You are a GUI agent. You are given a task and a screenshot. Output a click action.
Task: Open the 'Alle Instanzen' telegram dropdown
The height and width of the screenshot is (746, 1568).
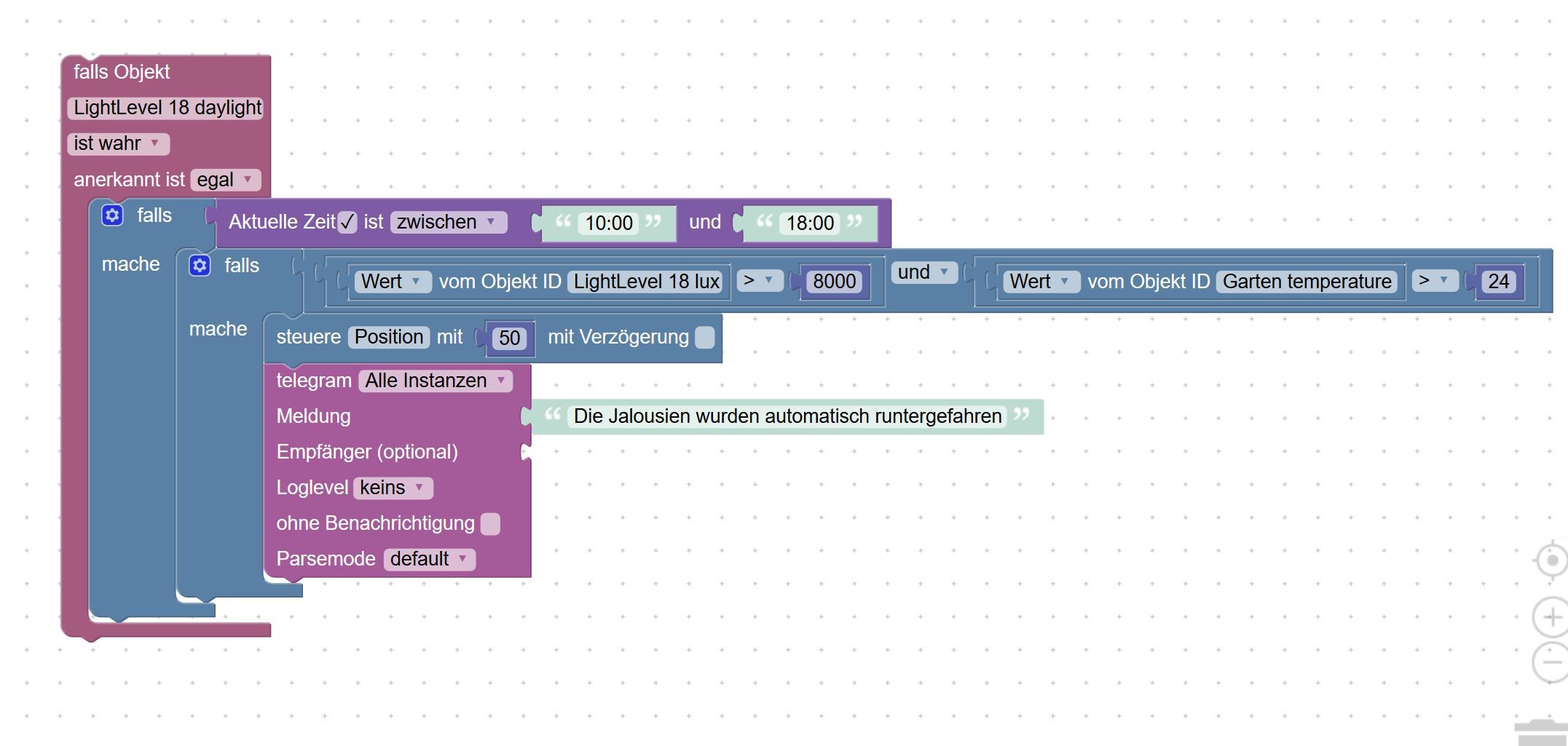click(x=436, y=381)
